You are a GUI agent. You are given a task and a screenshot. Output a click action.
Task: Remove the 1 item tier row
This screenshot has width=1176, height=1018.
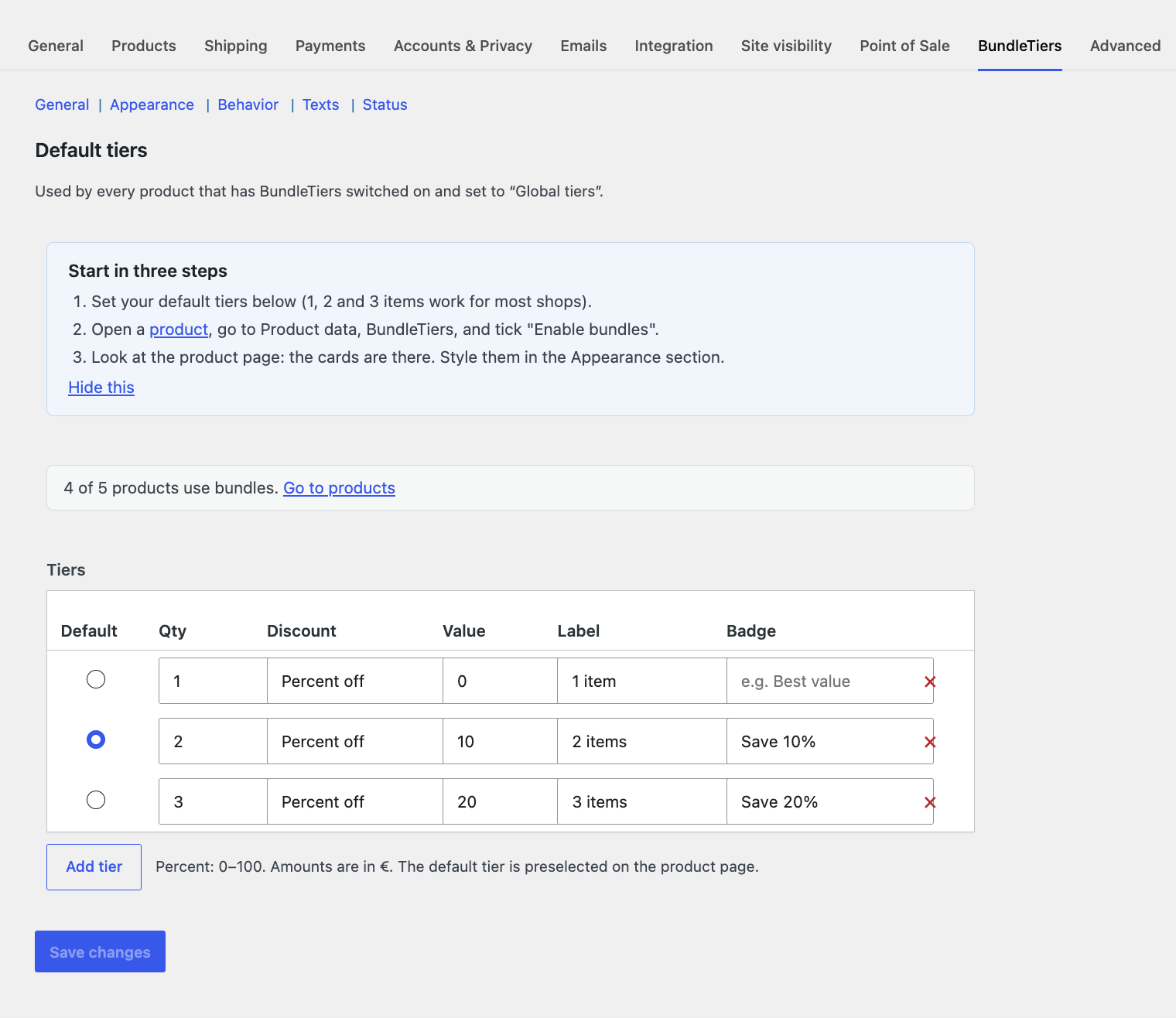pos(930,681)
